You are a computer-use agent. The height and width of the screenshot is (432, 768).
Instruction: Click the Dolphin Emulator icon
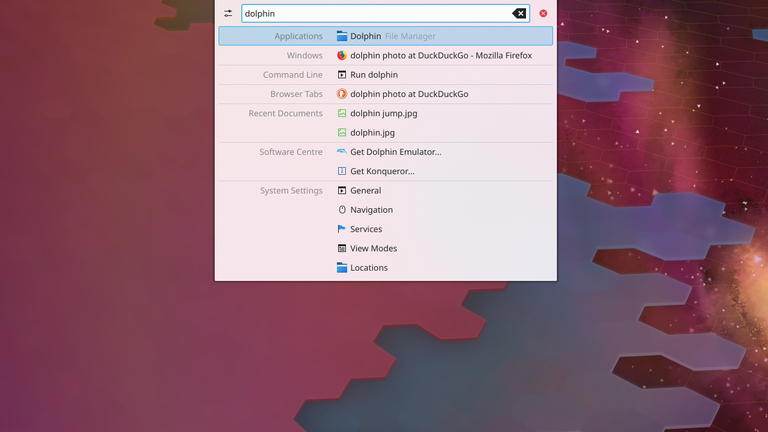(342, 151)
